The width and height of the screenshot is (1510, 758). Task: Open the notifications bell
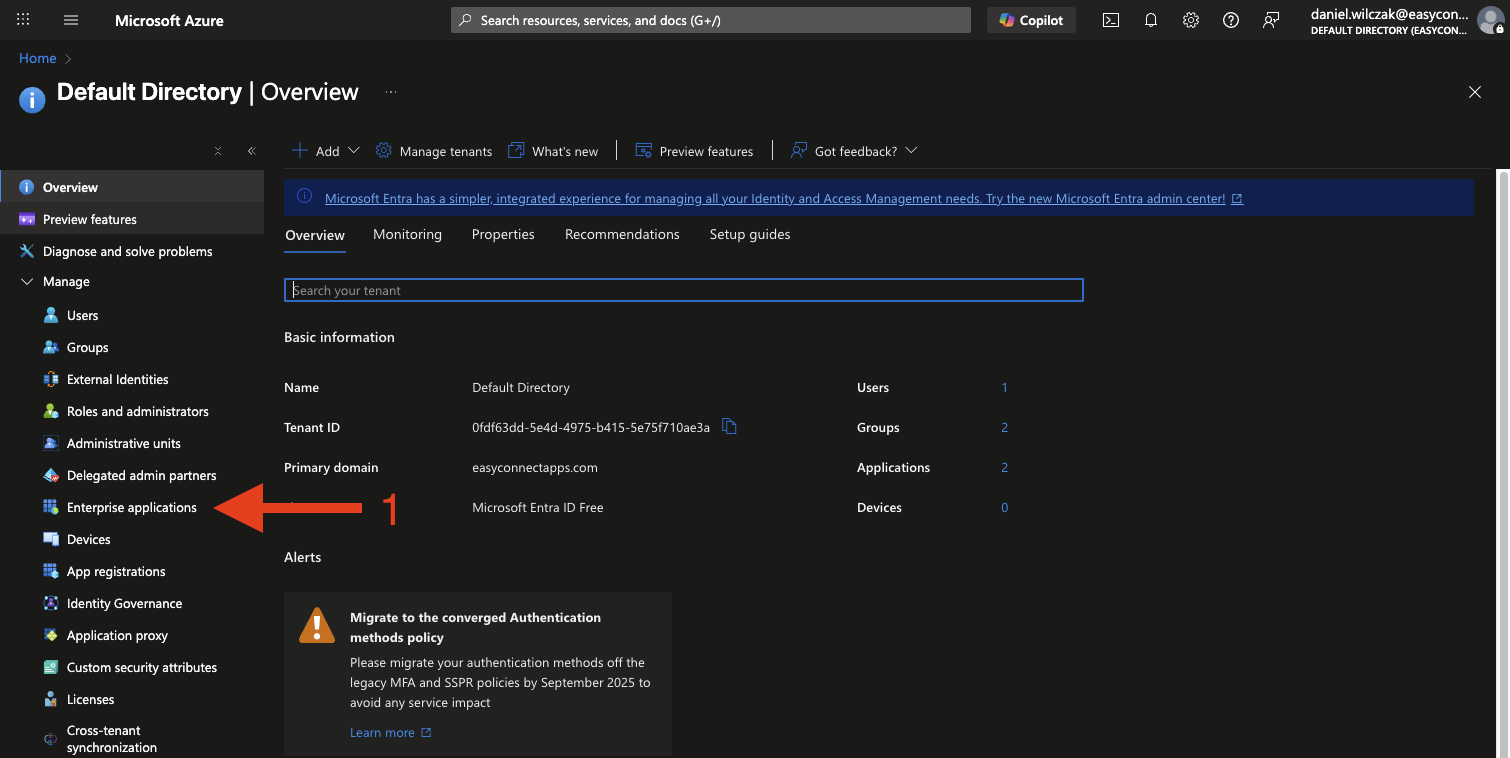click(1151, 20)
